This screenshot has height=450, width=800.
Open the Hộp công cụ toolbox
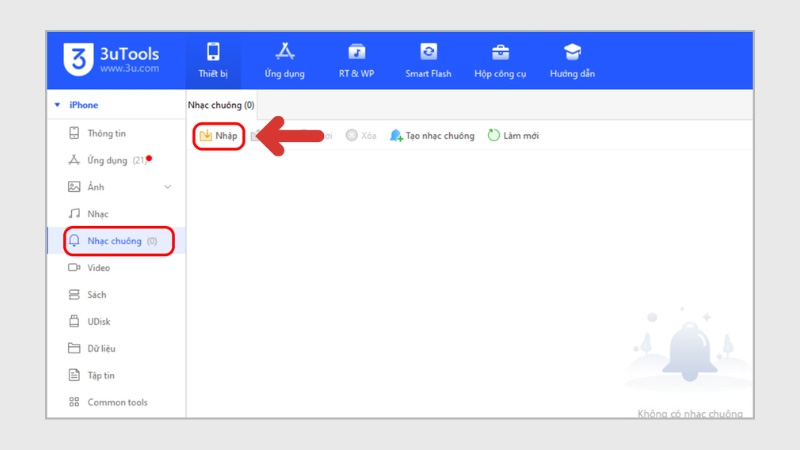500,60
